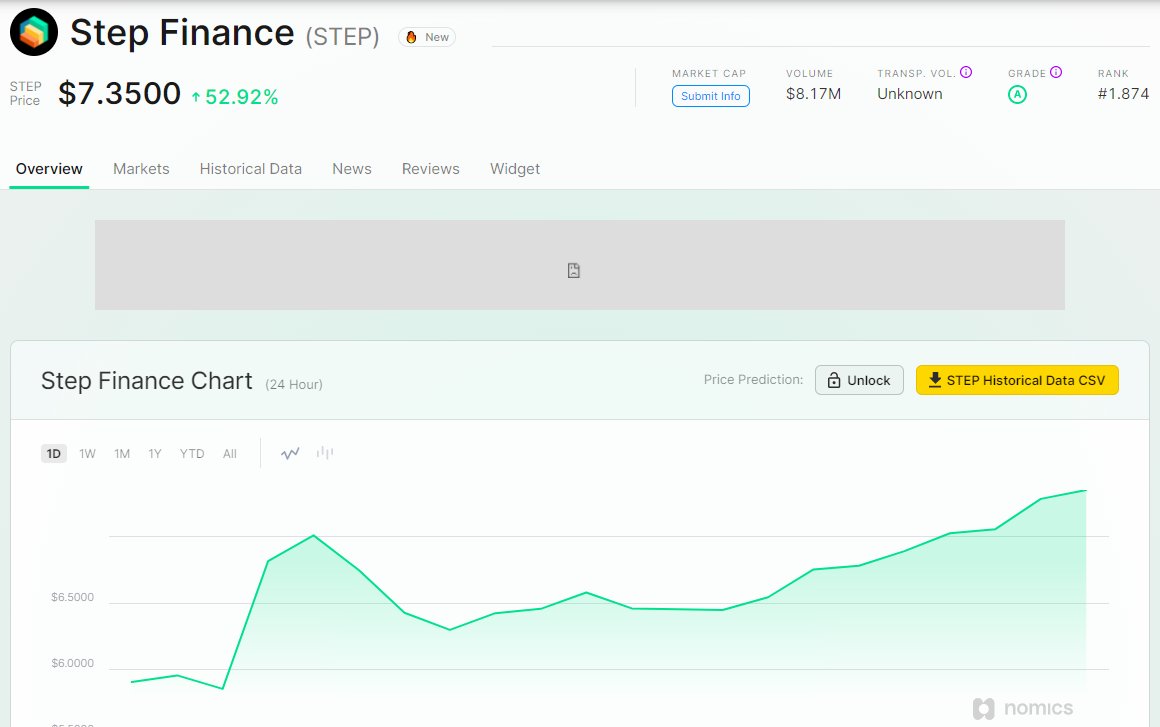Open the Transp. Vol. info icon
The width and height of the screenshot is (1160, 727).
(966, 72)
